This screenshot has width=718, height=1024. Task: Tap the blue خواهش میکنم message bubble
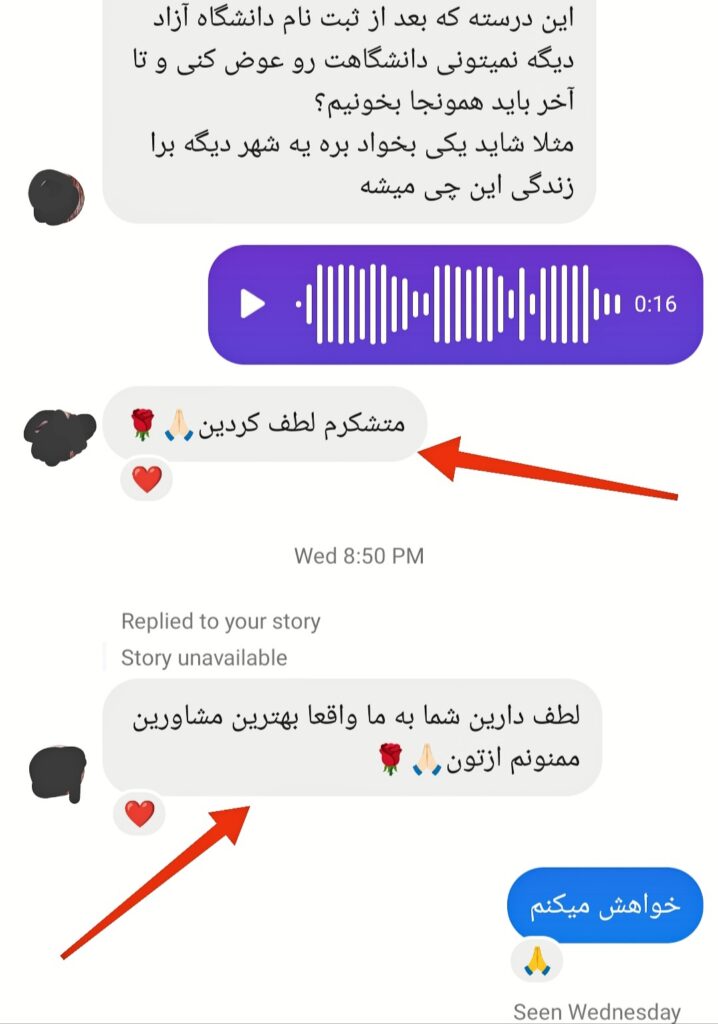[x=605, y=905]
